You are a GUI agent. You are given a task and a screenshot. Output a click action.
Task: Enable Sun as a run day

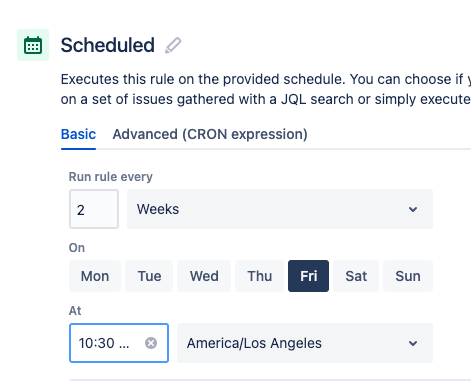click(408, 276)
